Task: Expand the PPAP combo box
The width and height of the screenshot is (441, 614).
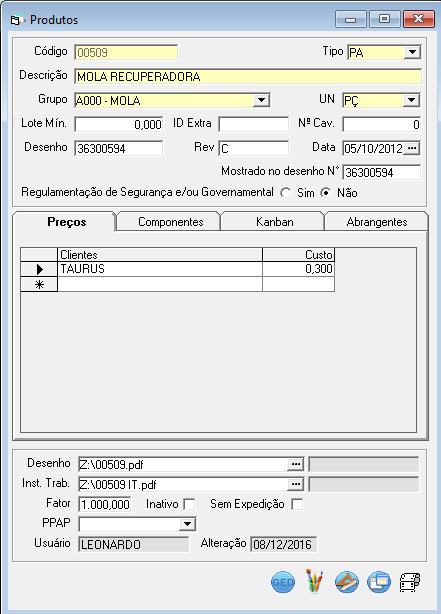Action: point(188,524)
